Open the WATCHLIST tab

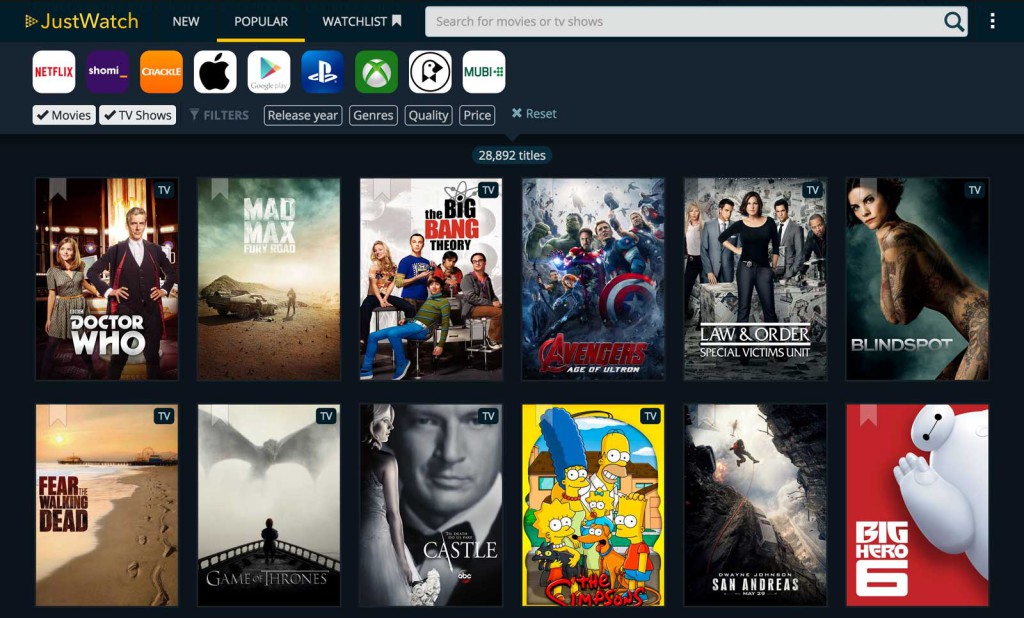362,22
